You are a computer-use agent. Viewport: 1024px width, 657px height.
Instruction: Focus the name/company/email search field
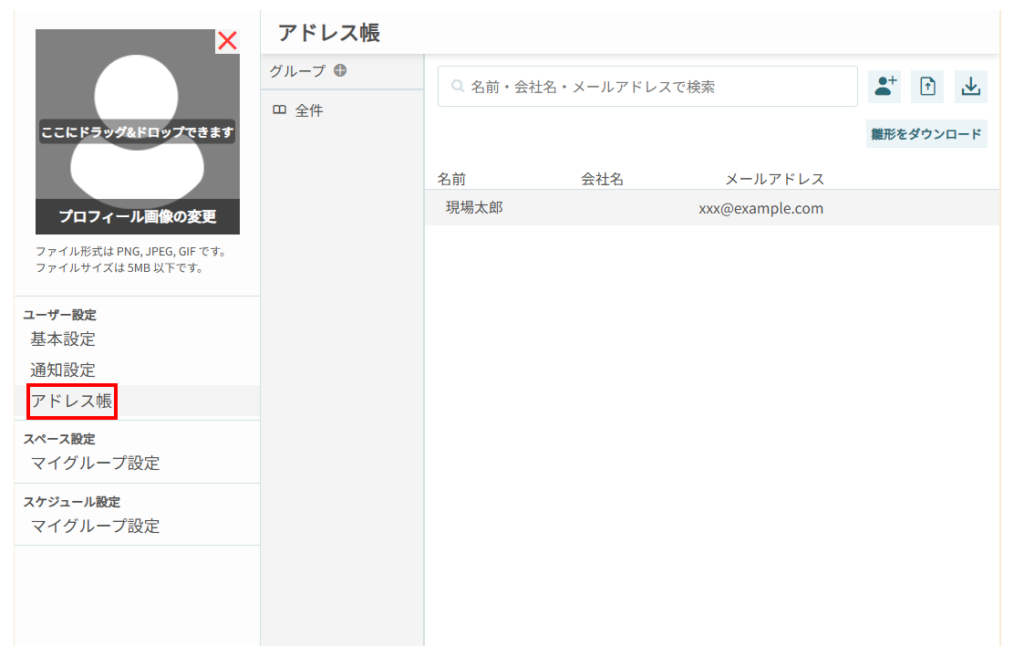pyautogui.click(x=655, y=87)
